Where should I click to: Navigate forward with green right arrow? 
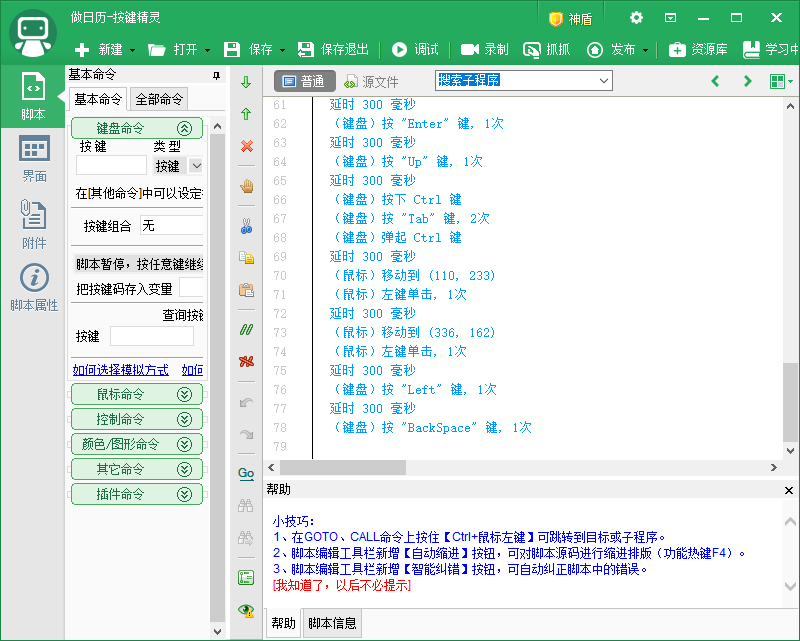747,81
